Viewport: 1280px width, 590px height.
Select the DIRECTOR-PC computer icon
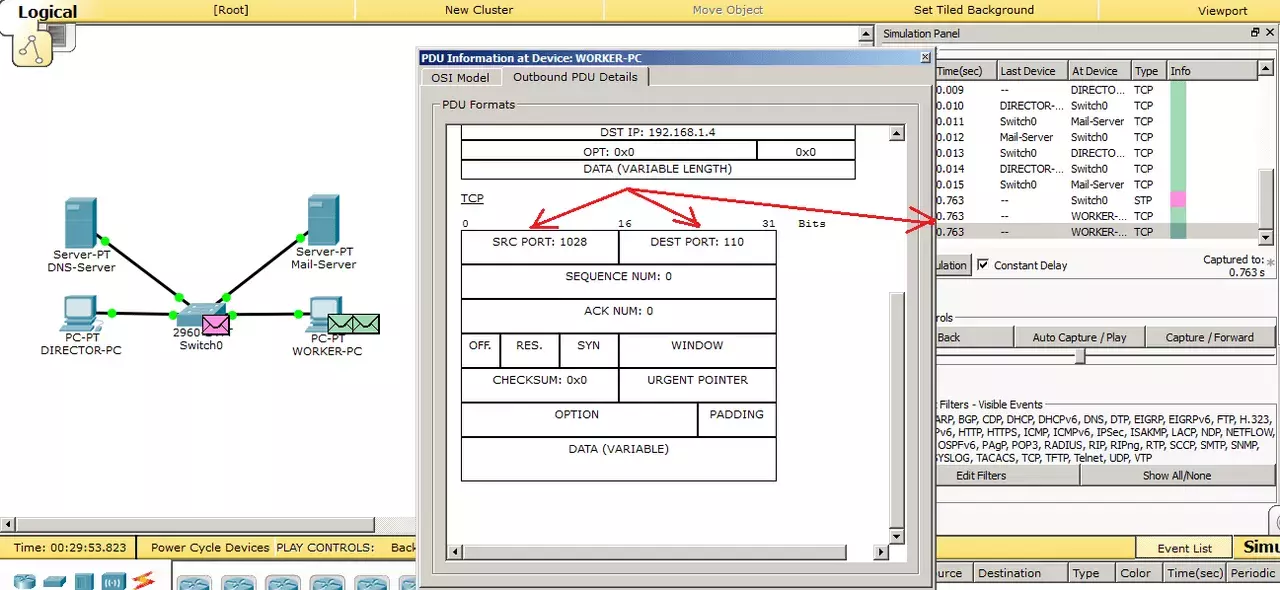pyautogui.click(x=80, y=314)
